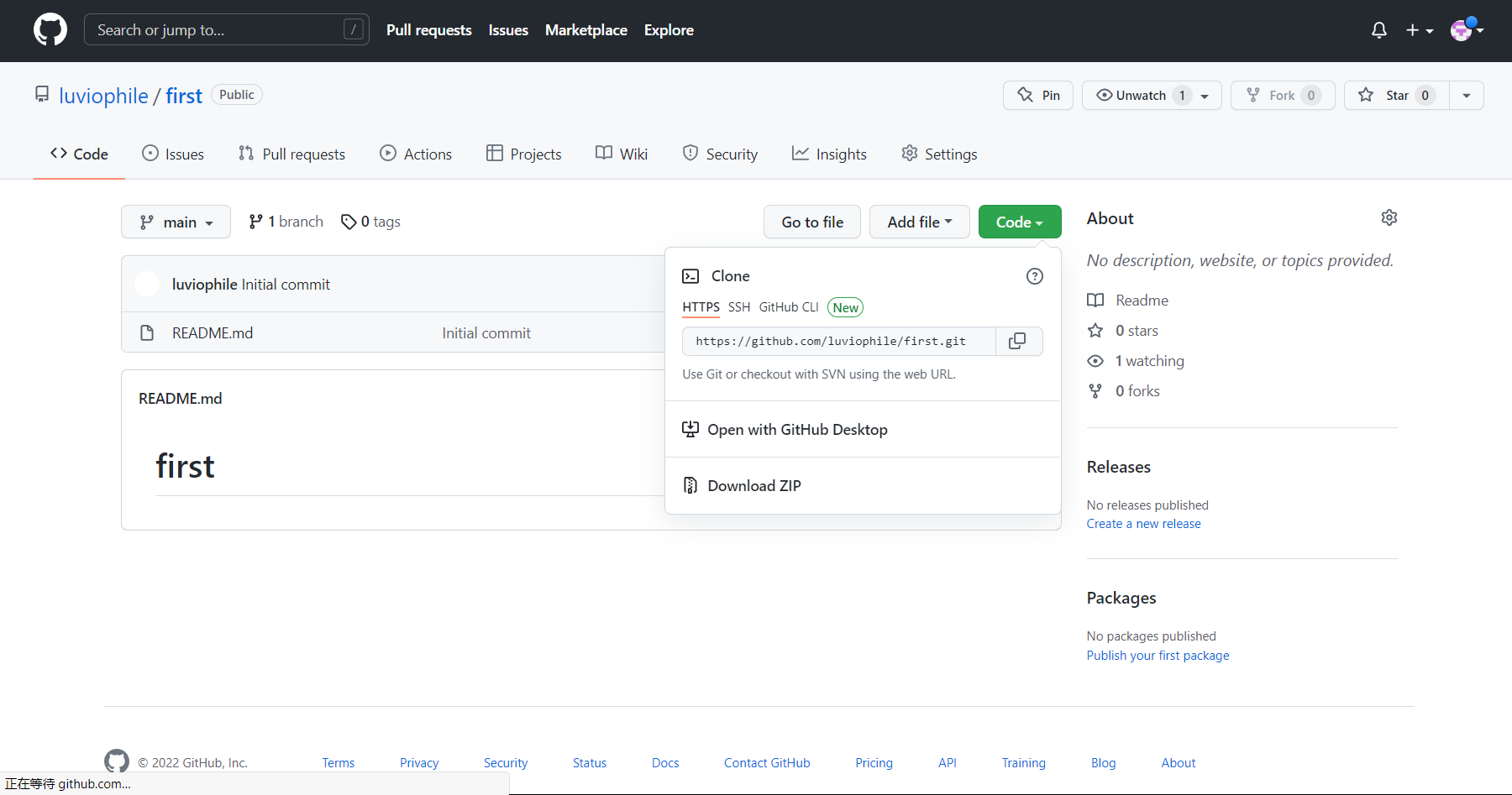Select the Code tab

click(79, 154)
